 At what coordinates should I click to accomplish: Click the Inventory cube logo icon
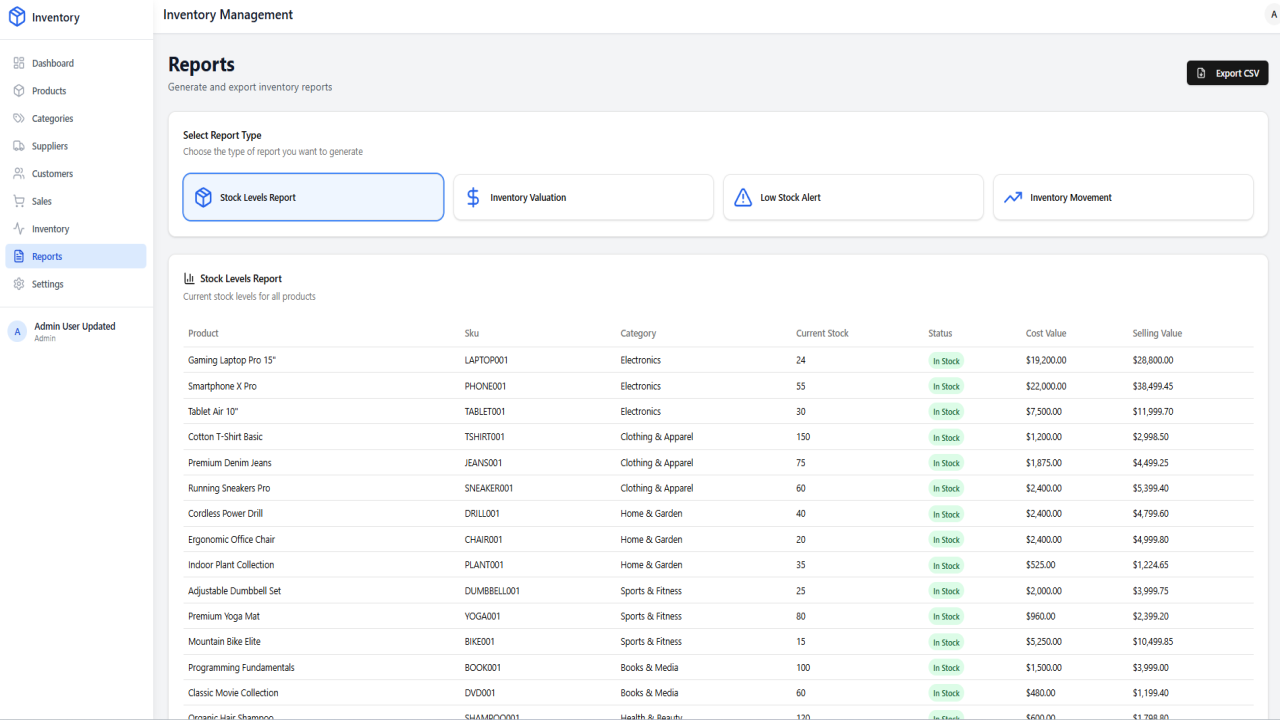[17, 17]
